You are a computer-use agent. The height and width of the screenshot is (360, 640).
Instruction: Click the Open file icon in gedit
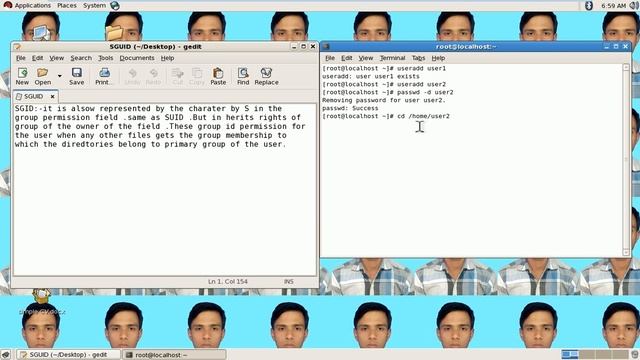(42, 76)
